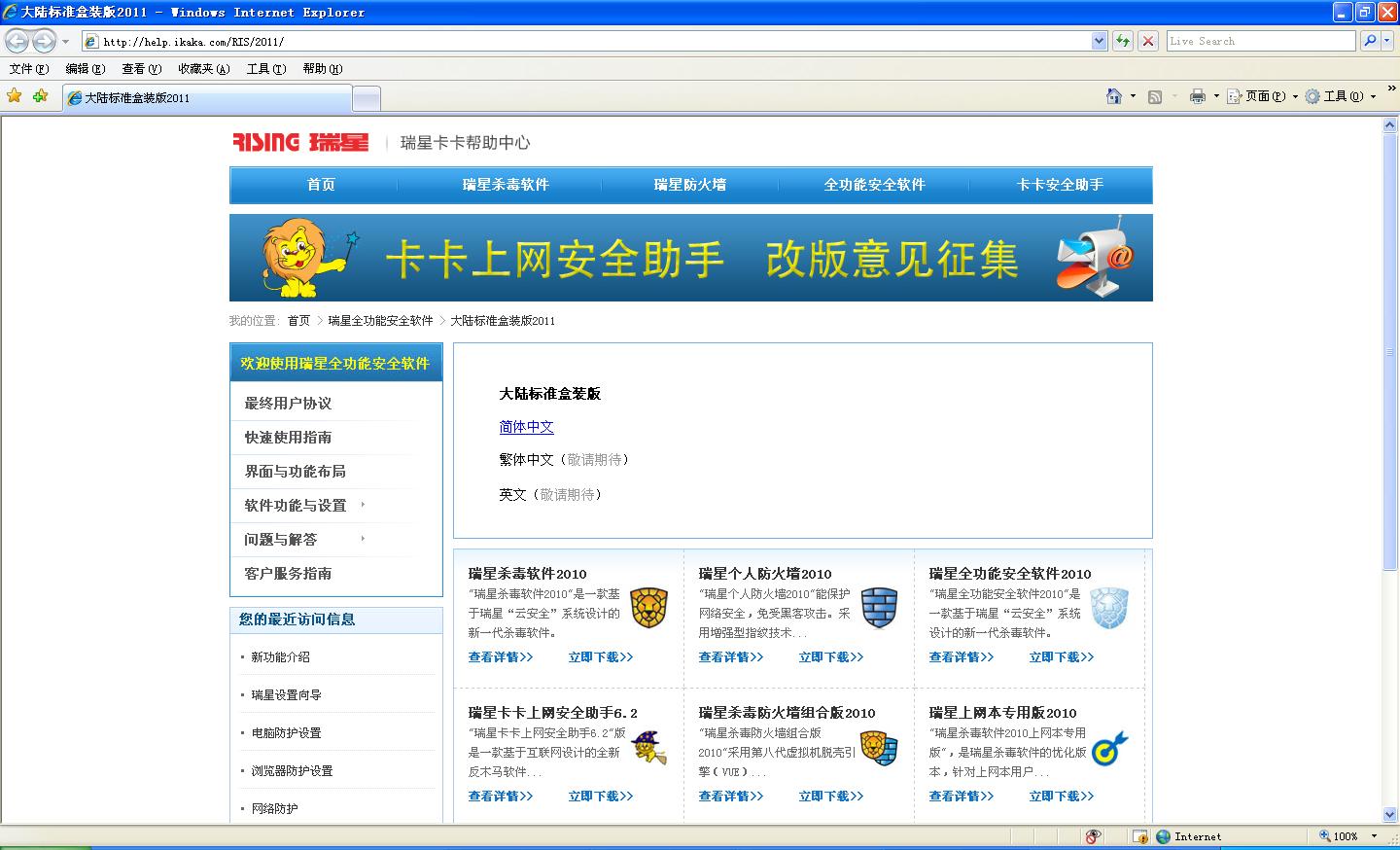
Task: Open the Home button dropdown arrow
Action: pyautogui.click(x=1133, y=96)
